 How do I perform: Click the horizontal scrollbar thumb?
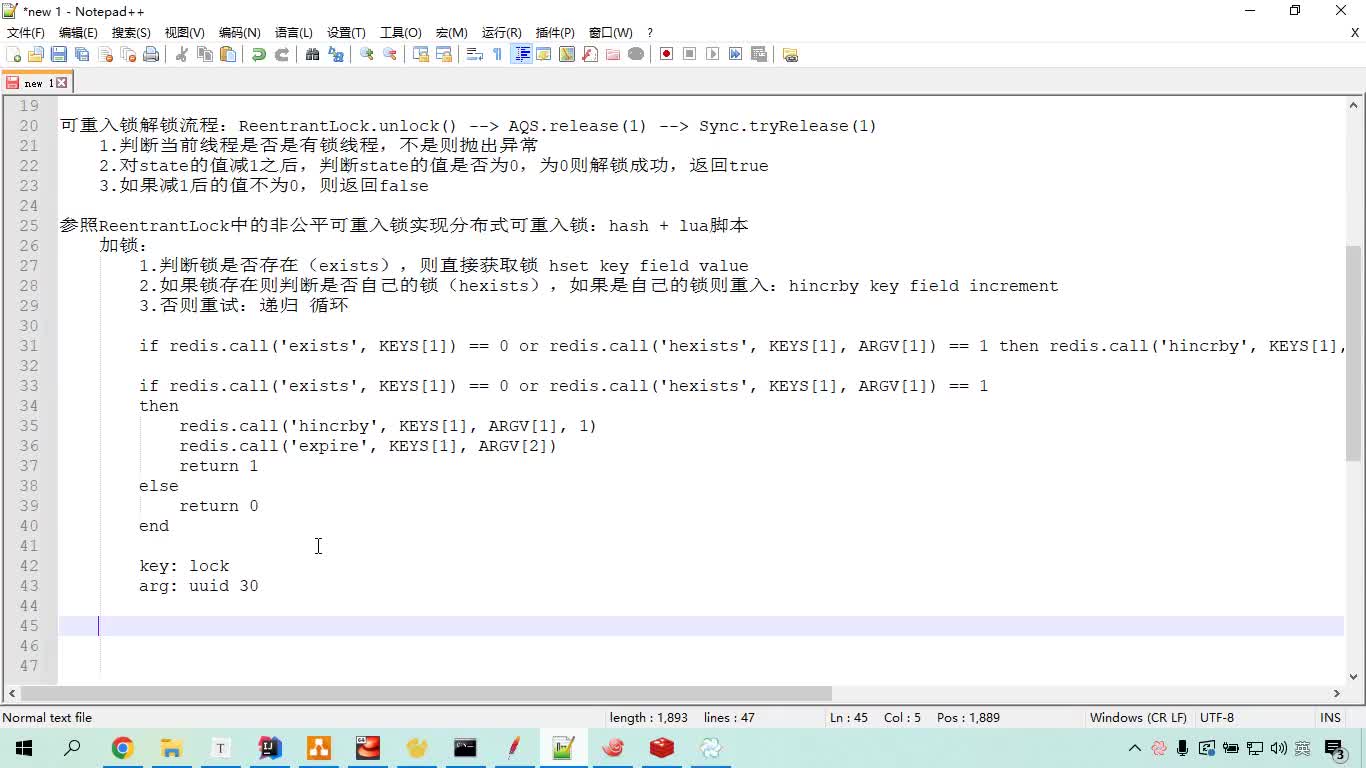[x=426, y=693]
